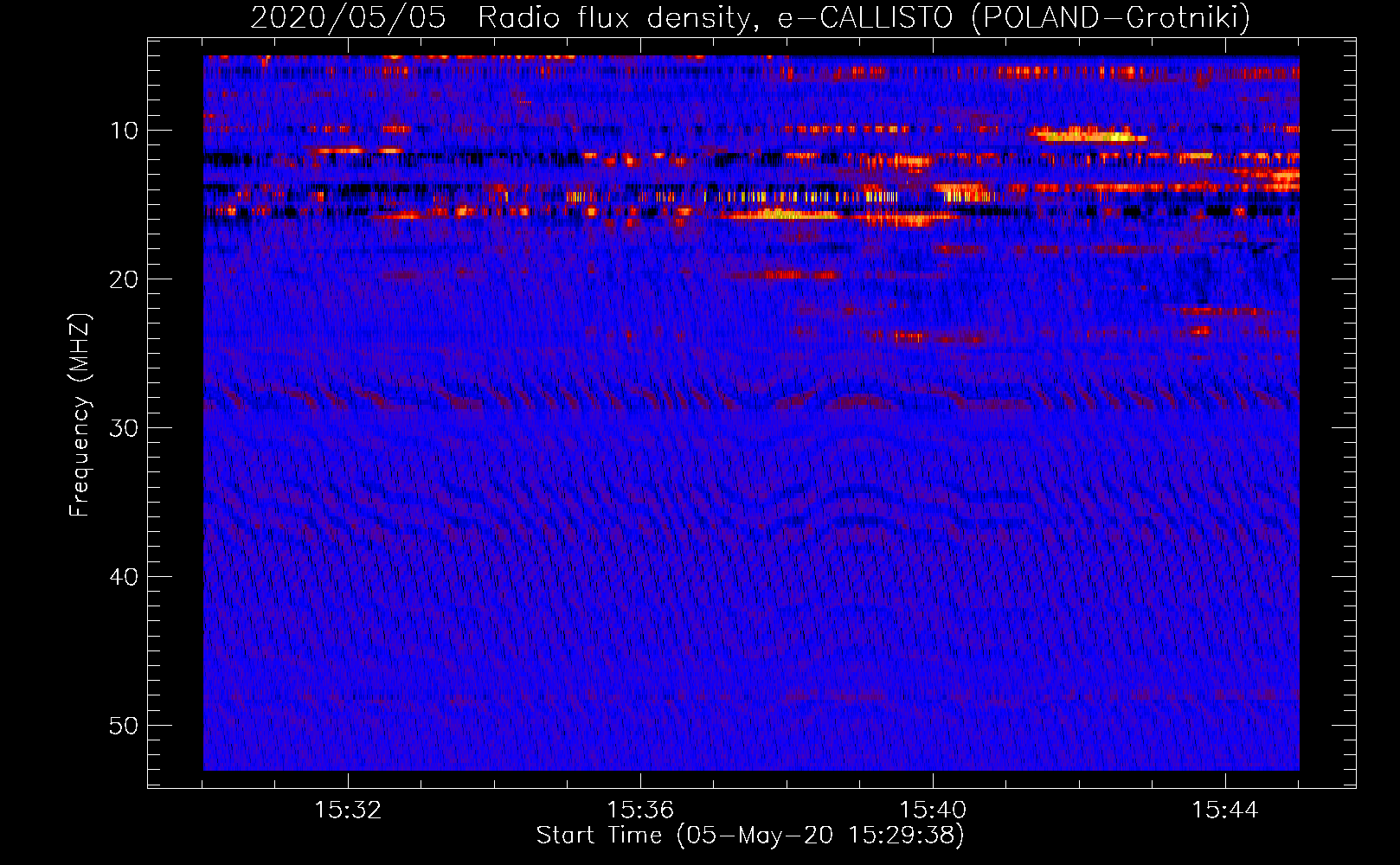
Task: Click the 15:40 time axis label
Action: pos(933,811)
